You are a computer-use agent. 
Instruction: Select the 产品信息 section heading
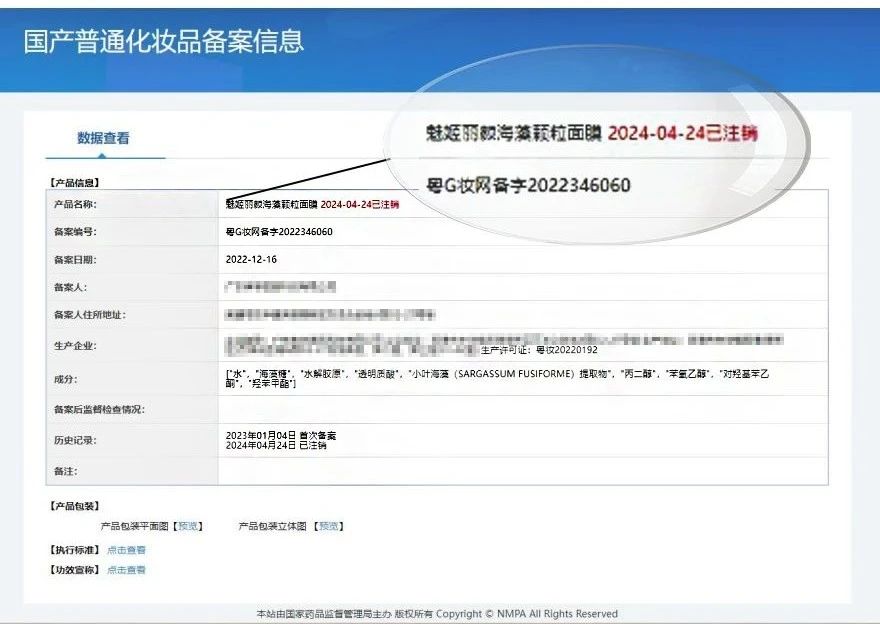75,183
